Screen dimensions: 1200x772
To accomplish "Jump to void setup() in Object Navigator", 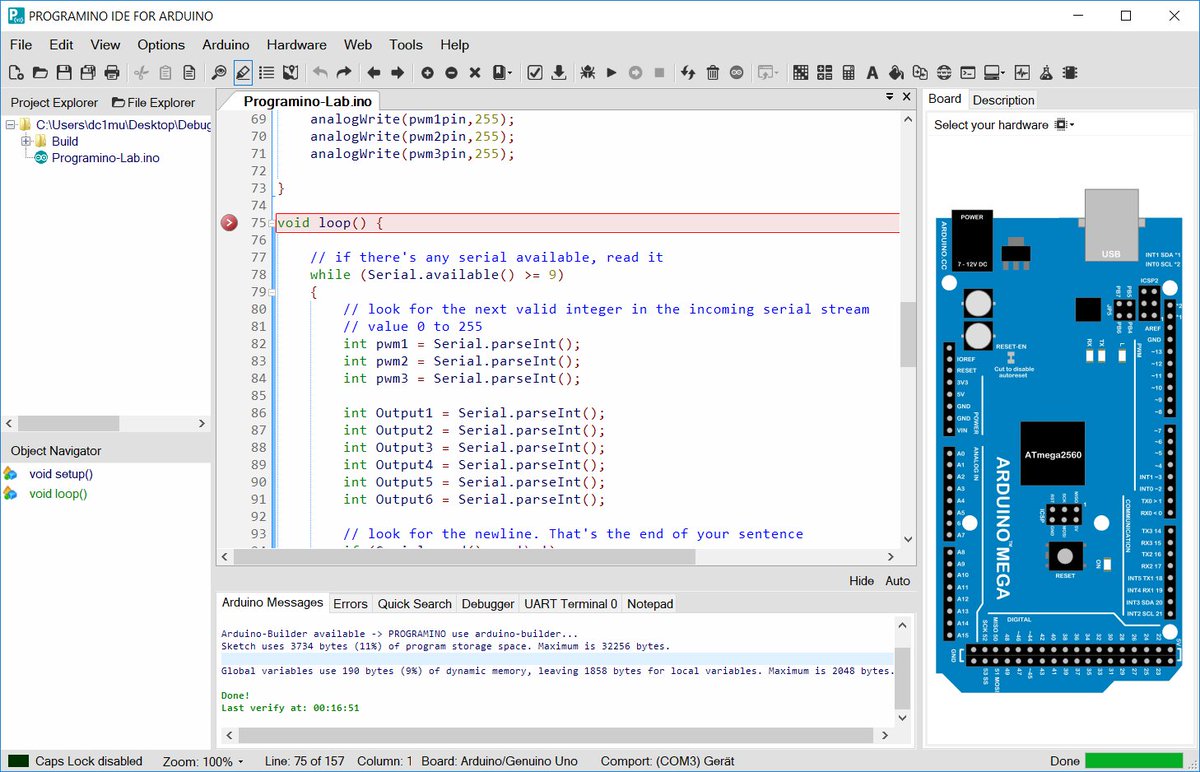I will pyautogui.click(x=61, y=474).
